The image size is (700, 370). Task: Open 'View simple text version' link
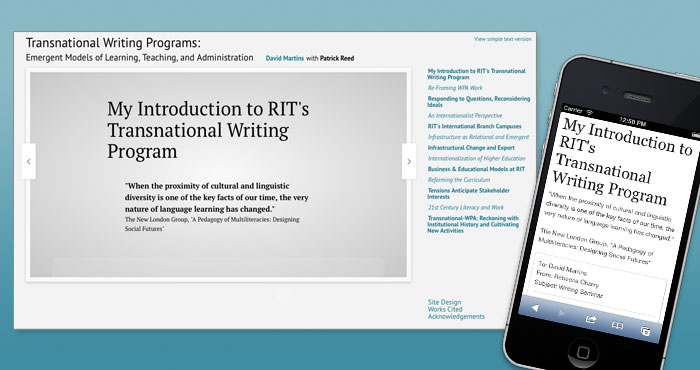click(503, 39)
